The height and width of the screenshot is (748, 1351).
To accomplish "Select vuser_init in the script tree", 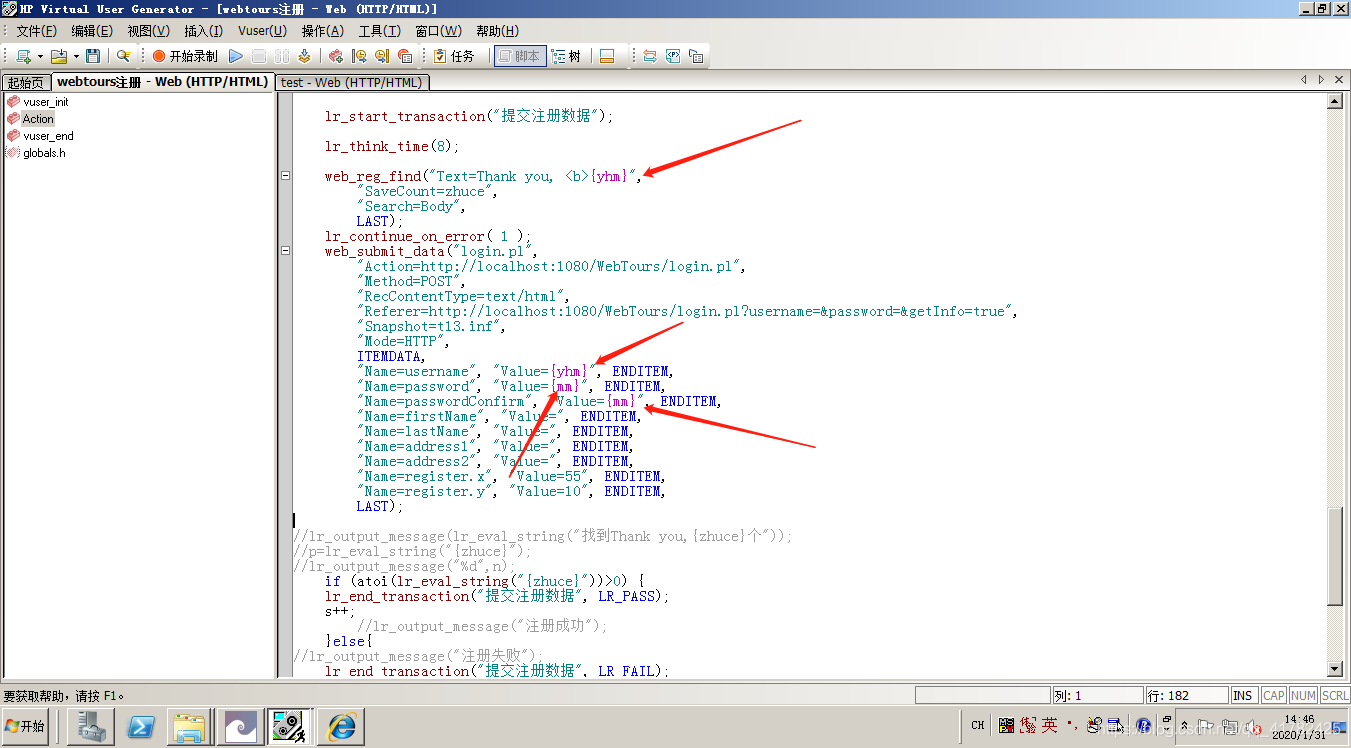I will pyautogui.click(x=45, y=102).
